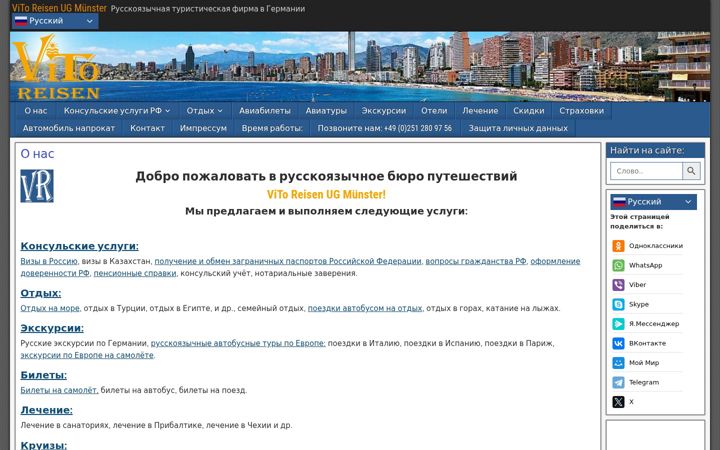This screenshot has height=450, width=720.
Task: Share via Мой Мир icon
Action: 618,363
